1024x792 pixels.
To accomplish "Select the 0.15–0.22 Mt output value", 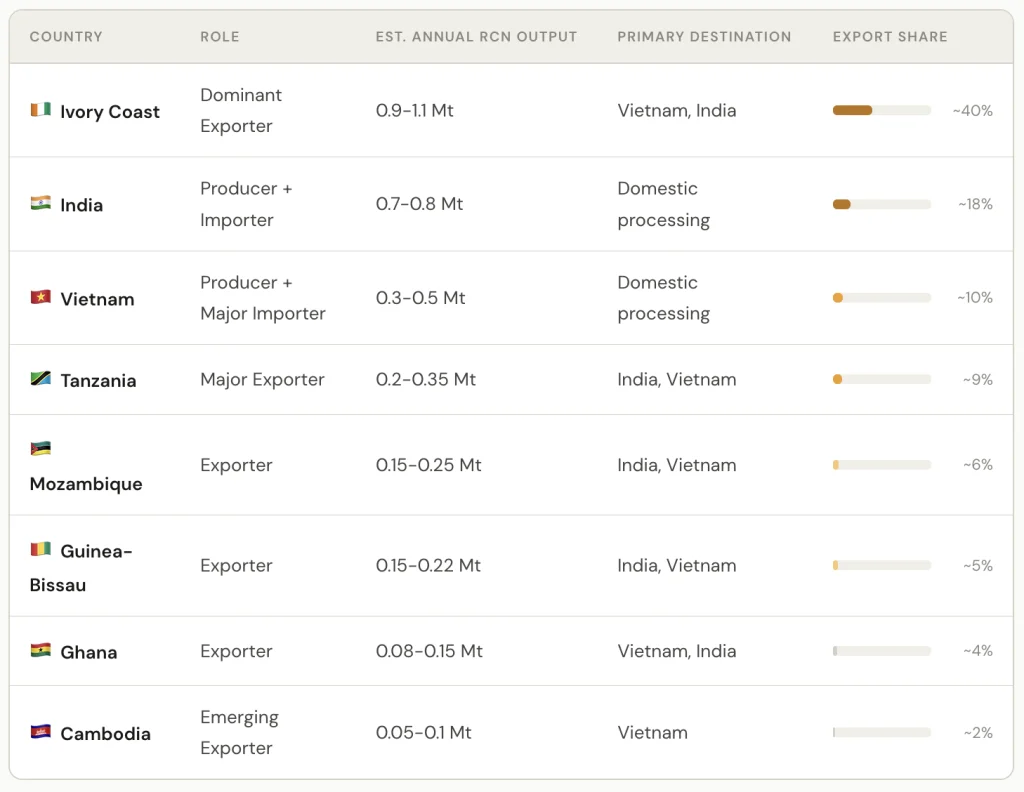I will pyautogui.click(x=428, y=565).
